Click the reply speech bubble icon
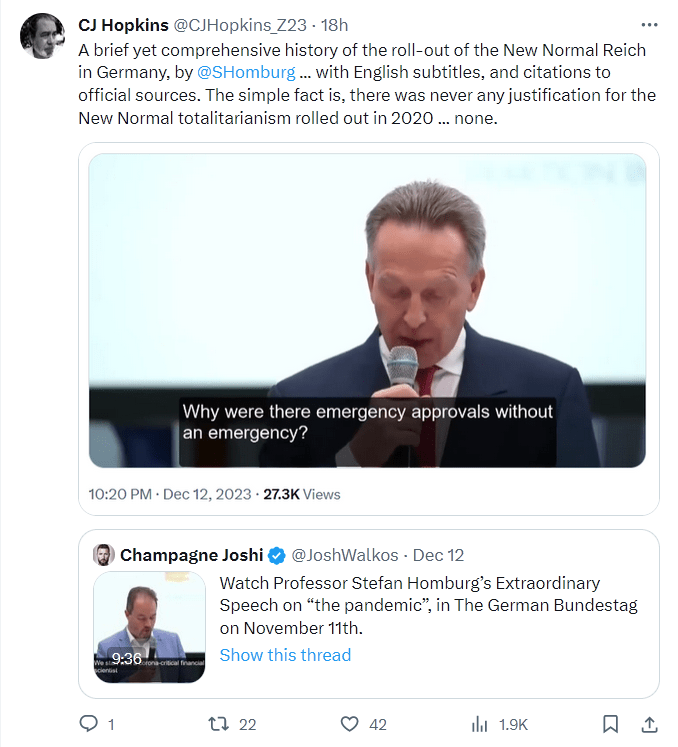The height and width of the screenshot is (747, 678). (88, 723)
